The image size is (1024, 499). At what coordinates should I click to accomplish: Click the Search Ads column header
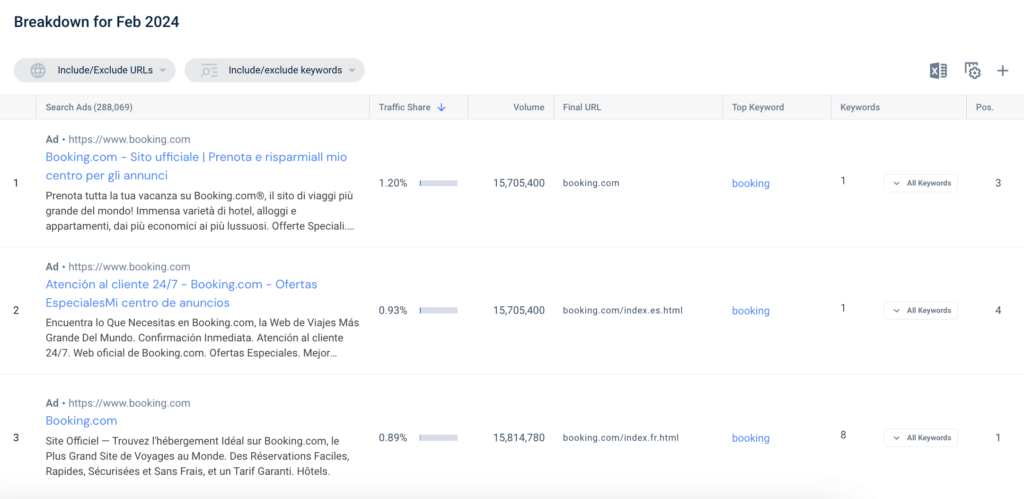(89, 108)
